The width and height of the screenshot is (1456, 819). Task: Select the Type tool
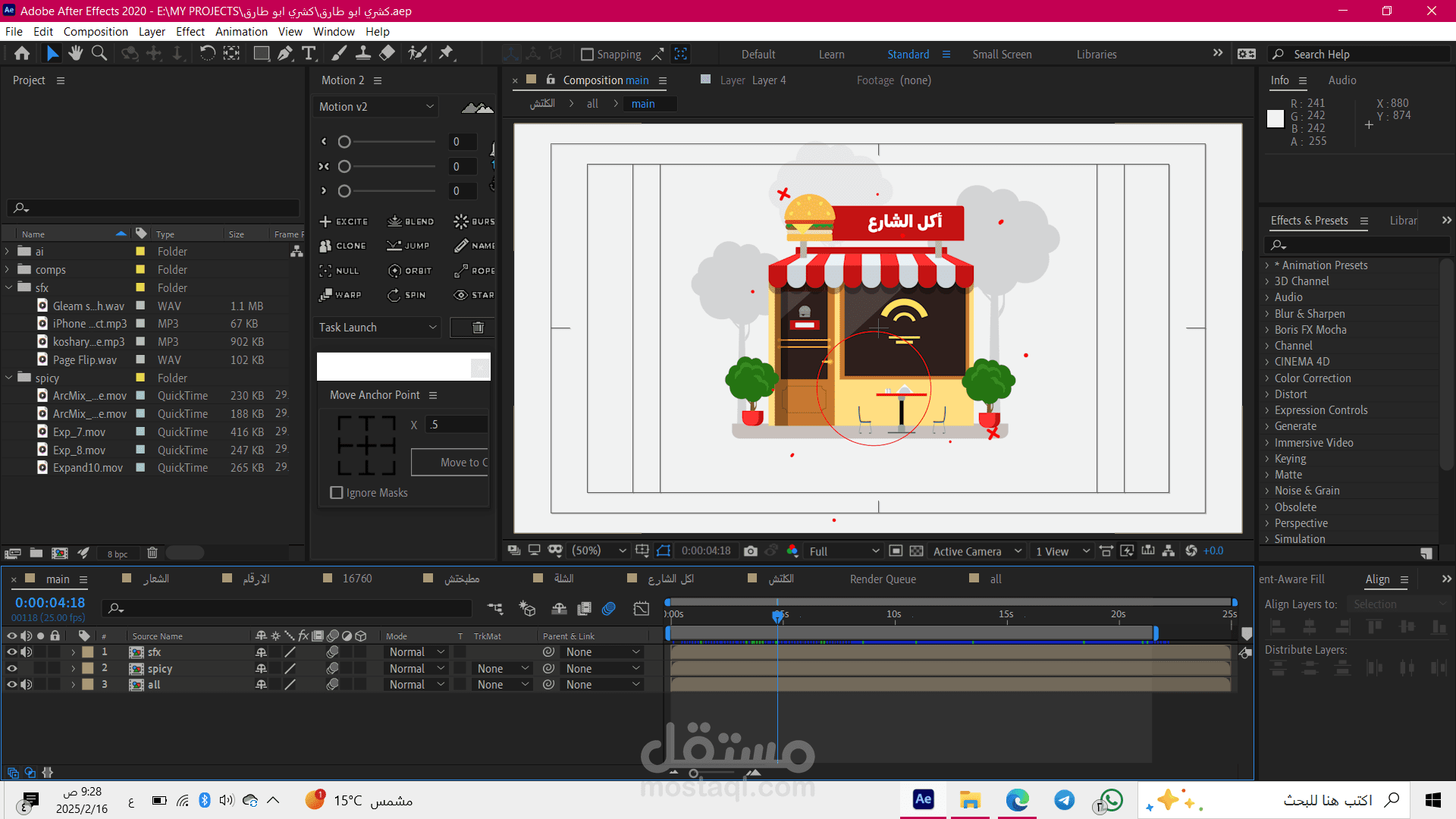(x=309, y=53)
